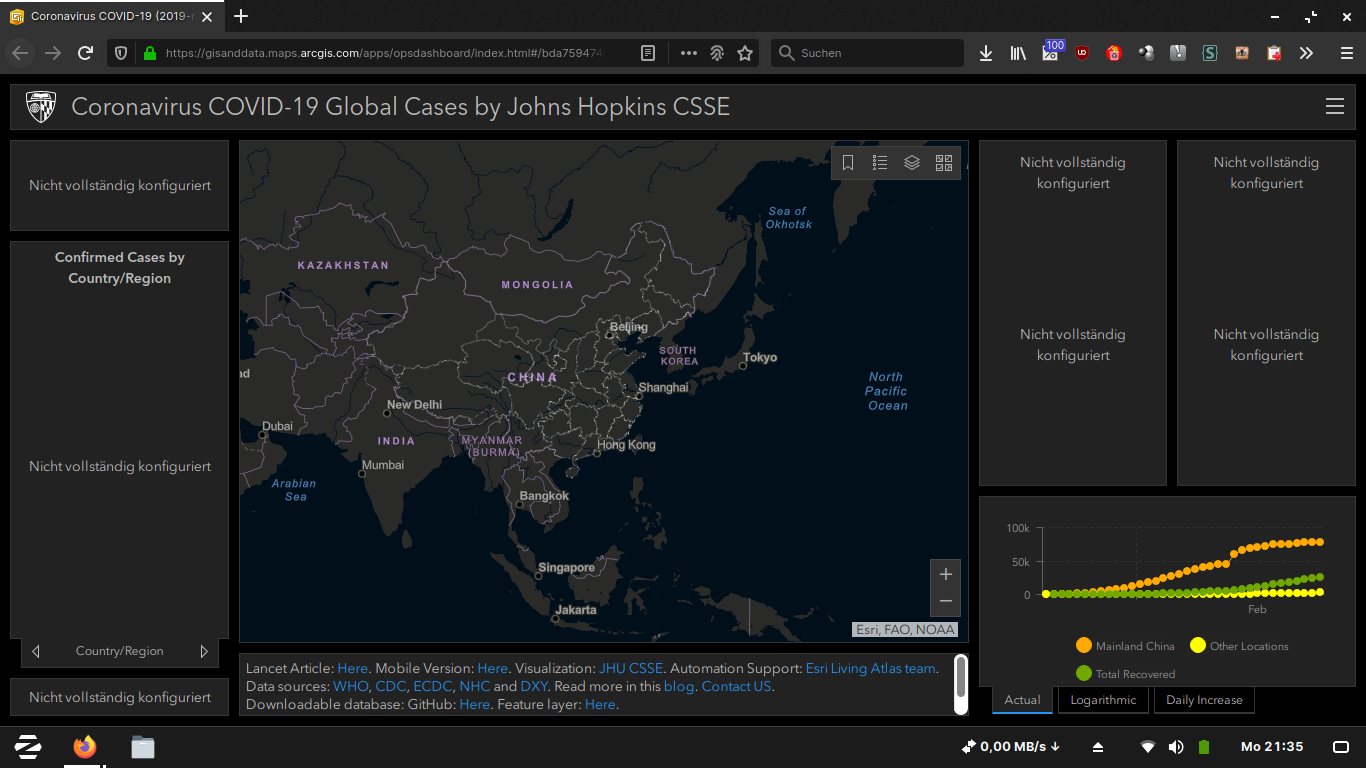Open the volume control in tray

pyautogui.click(x=1176, y=747)
